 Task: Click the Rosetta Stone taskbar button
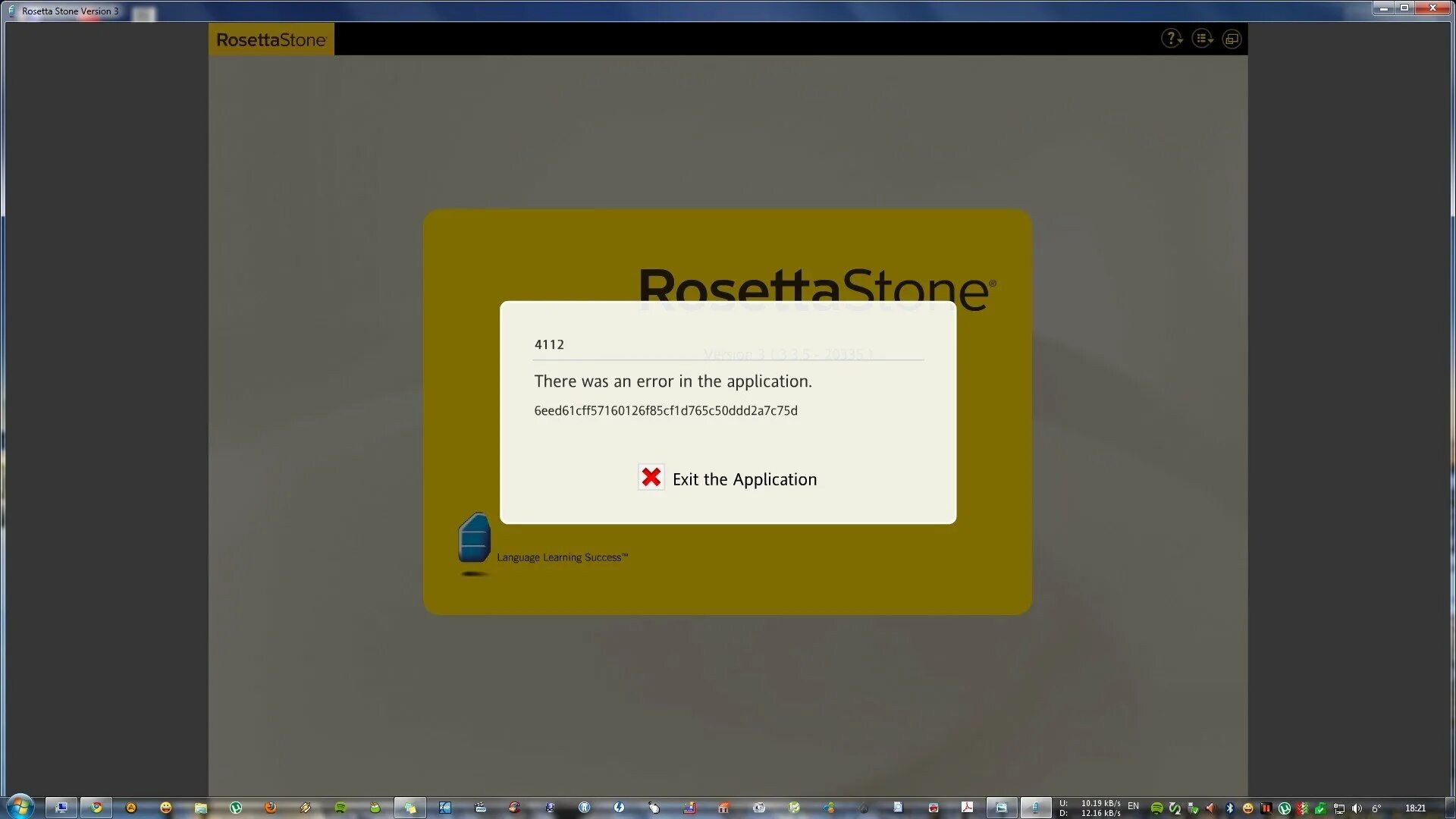click(x=1035, y=808)
